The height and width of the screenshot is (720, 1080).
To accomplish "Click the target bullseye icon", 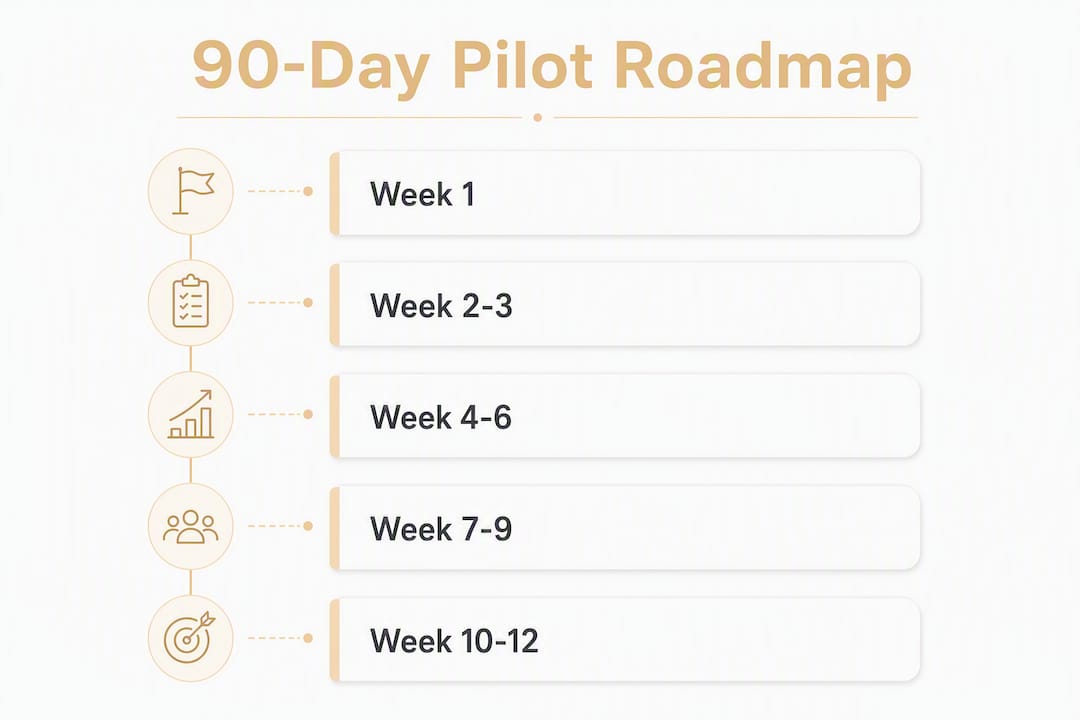I will pyautogui.click(x=191, y=638).
